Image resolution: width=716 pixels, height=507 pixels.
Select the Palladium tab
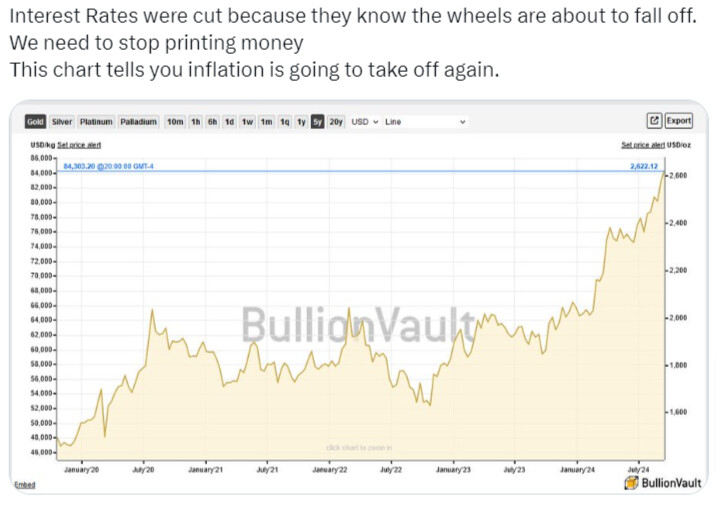pos(138,122)
